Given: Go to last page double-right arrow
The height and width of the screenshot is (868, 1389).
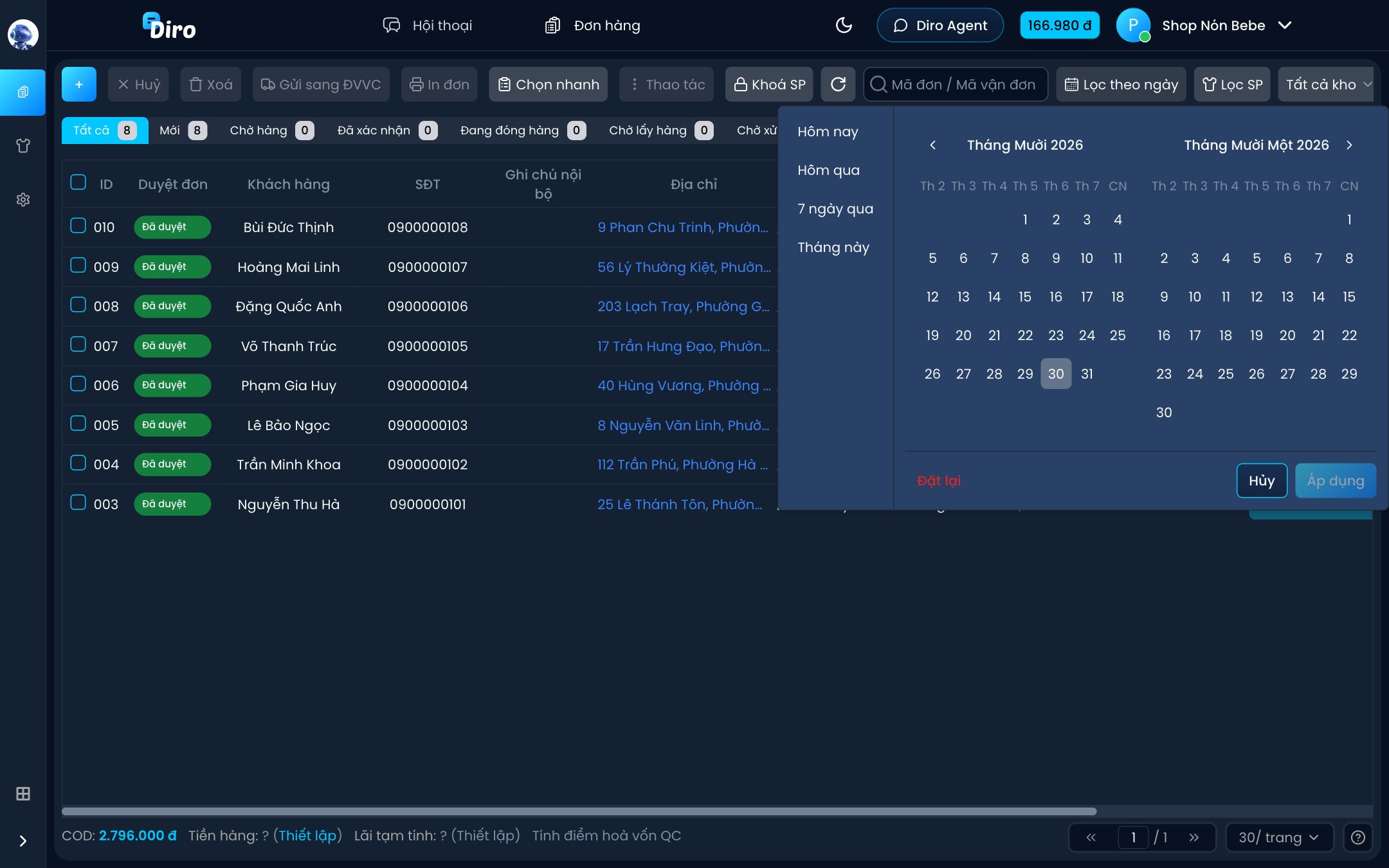Looking at the screenshot, I should pyautogui.click(x=1194, y=837).
